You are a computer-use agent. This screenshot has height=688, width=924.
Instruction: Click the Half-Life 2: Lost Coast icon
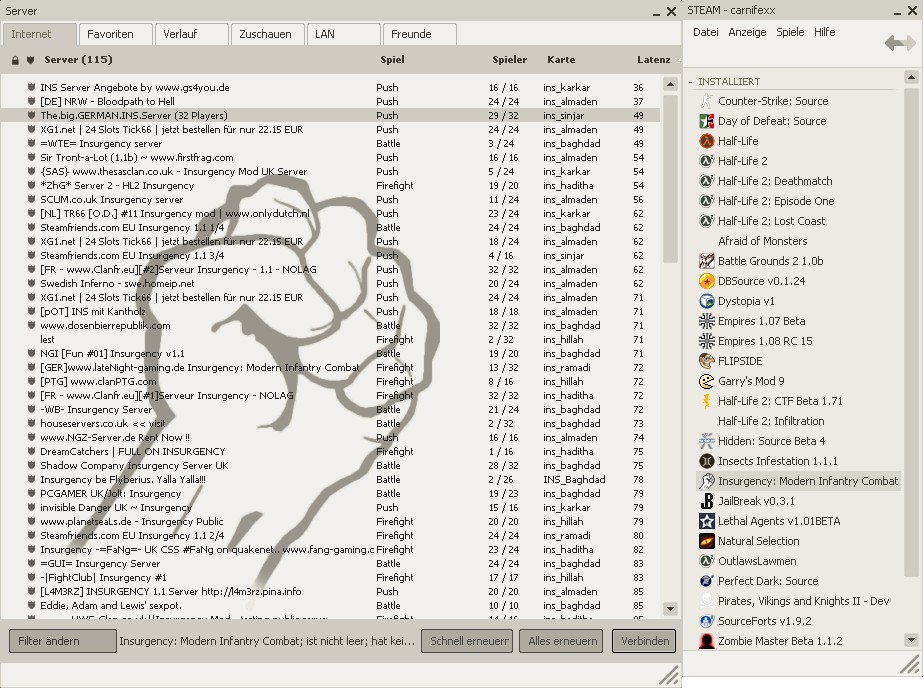coord(706,221)
